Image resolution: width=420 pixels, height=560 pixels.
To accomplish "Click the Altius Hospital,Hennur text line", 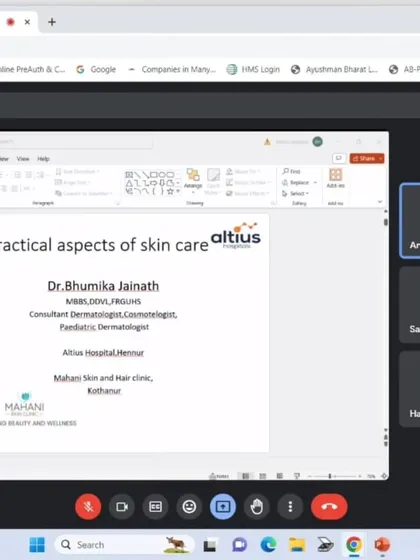I will (103, 353).
